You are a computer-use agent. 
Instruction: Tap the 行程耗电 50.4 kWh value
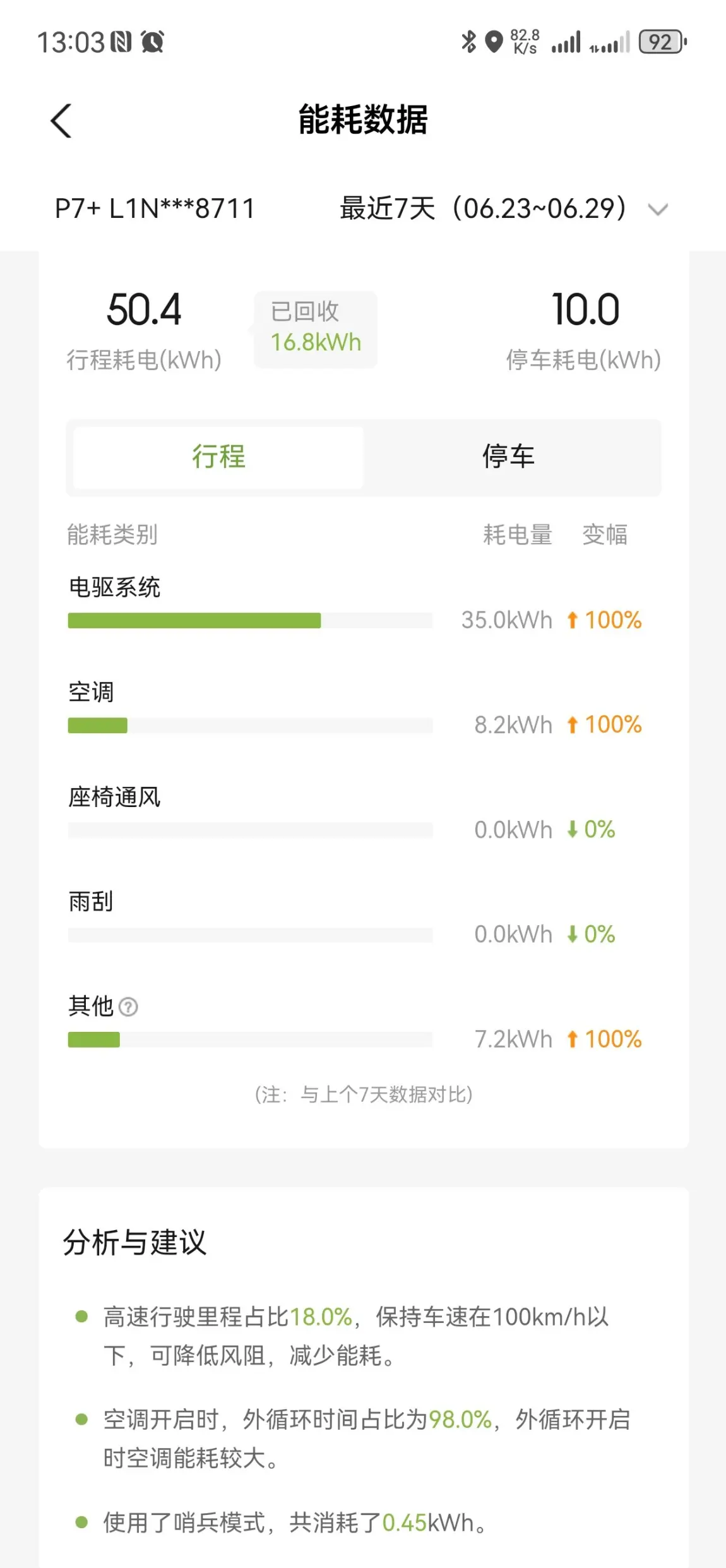pos(144,310)
